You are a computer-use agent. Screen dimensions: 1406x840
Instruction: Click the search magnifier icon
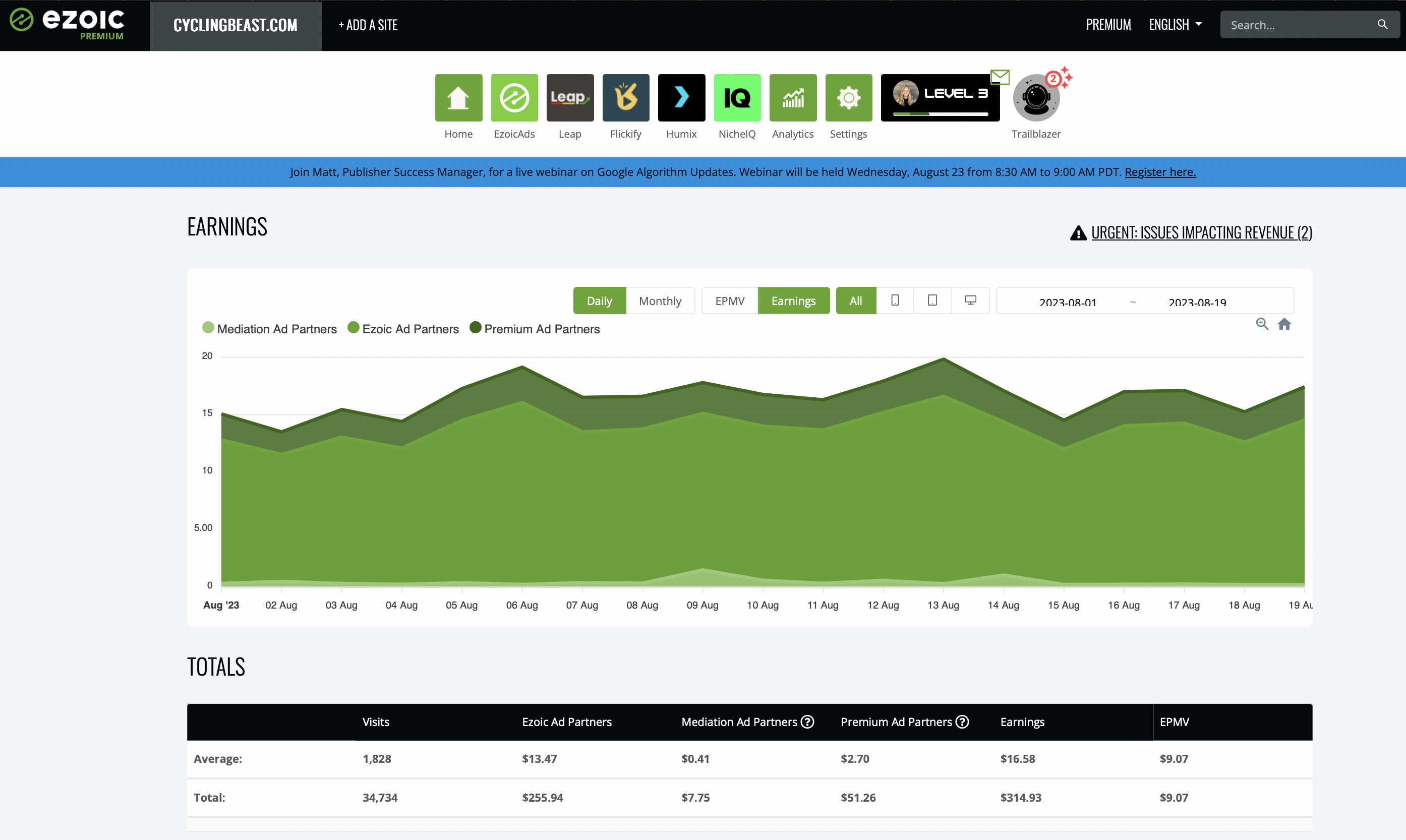[x=1382, y=24]
